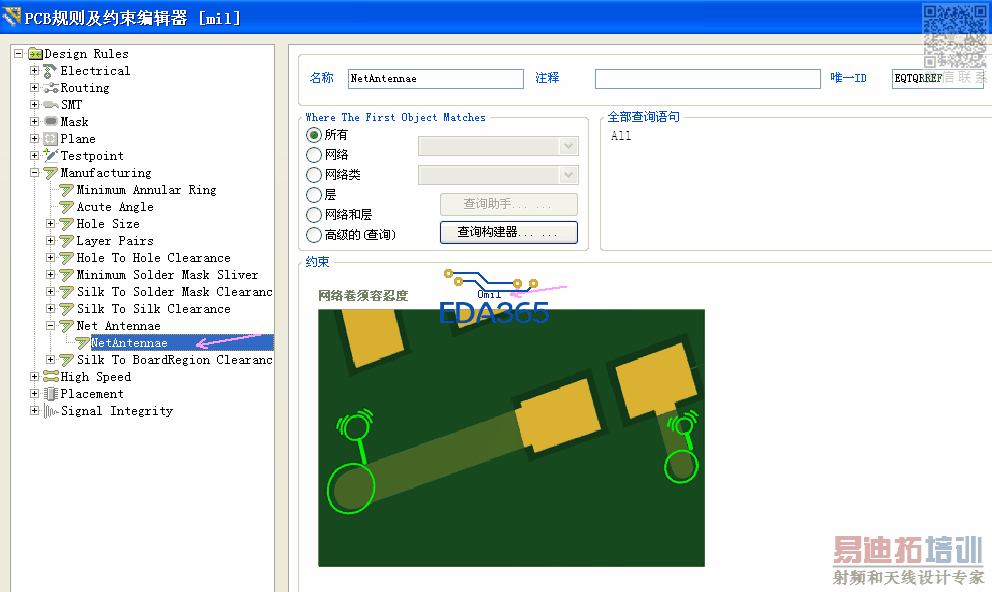
Task: Click the 0mil tolerance value in diagram
Action: point(489,295)
